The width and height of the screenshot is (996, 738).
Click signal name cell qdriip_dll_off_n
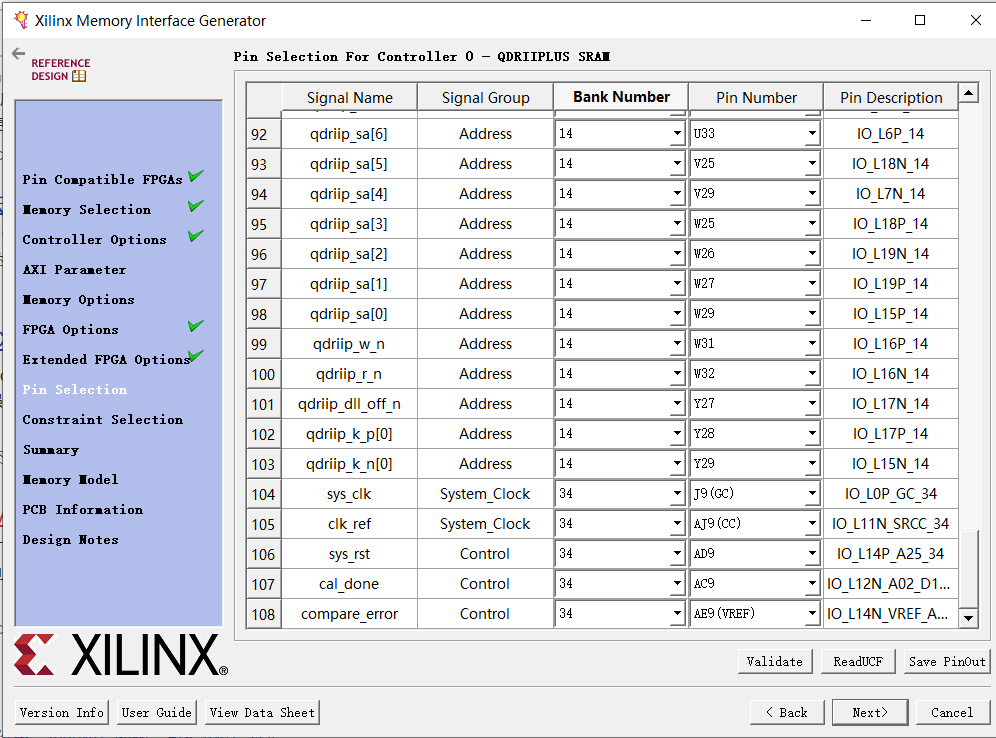click(349, 404)
